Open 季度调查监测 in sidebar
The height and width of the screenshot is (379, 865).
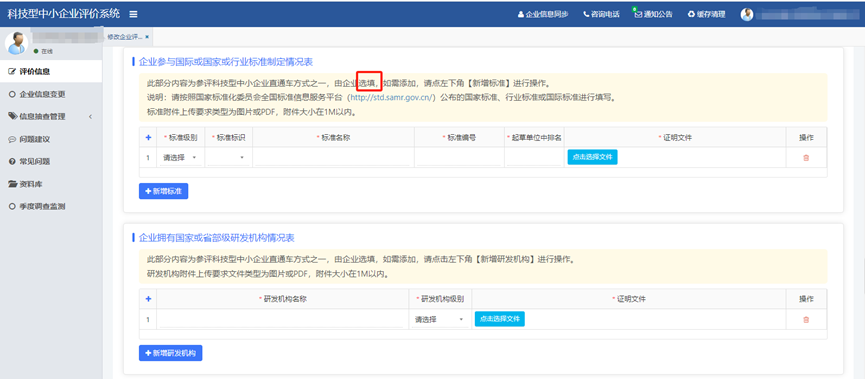tap(51, 206)
